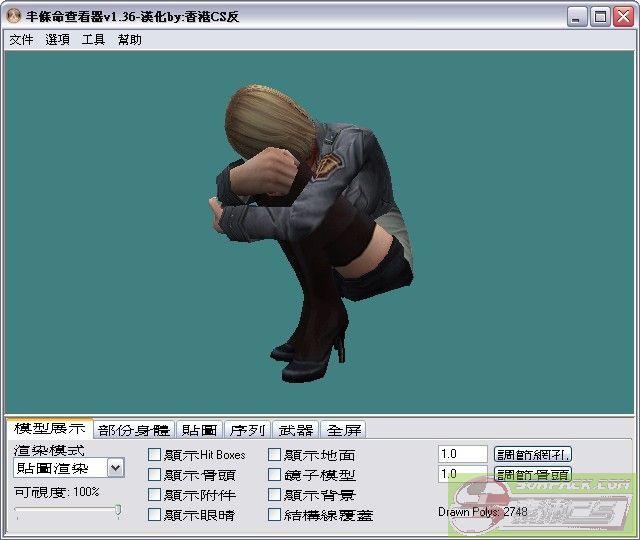Image resolution: width=640 pixels, height=540 pixels.
Task: Enable the 顯示Hit Boxes checkbox
Action: 154,454
